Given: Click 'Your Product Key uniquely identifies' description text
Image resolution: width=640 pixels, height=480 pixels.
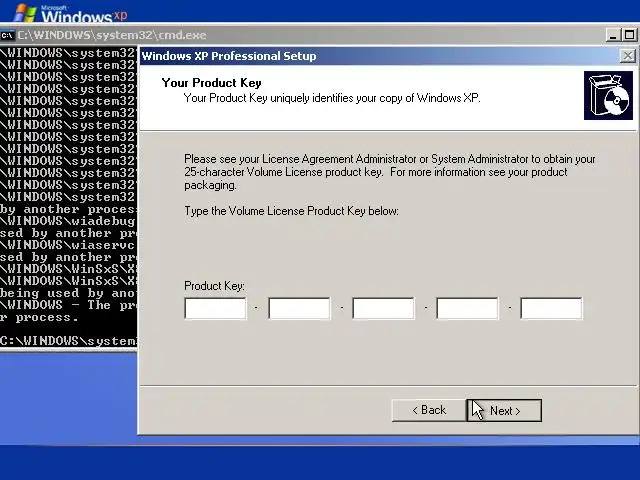Looking at the screenshot, I should pyautogui.click(x=332, y=98).
